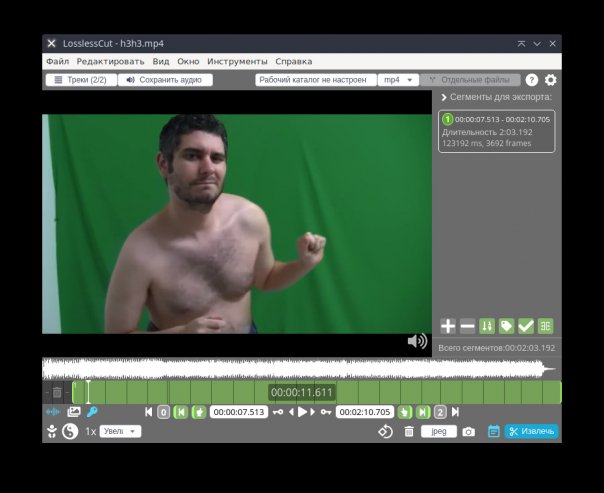
Task: Click the cut start time field 00:00:07.513
Action: (x=239, y=411)
